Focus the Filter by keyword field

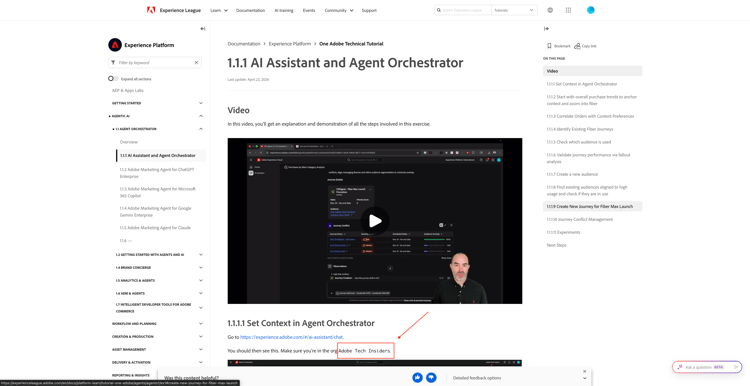tap(154, 63)
